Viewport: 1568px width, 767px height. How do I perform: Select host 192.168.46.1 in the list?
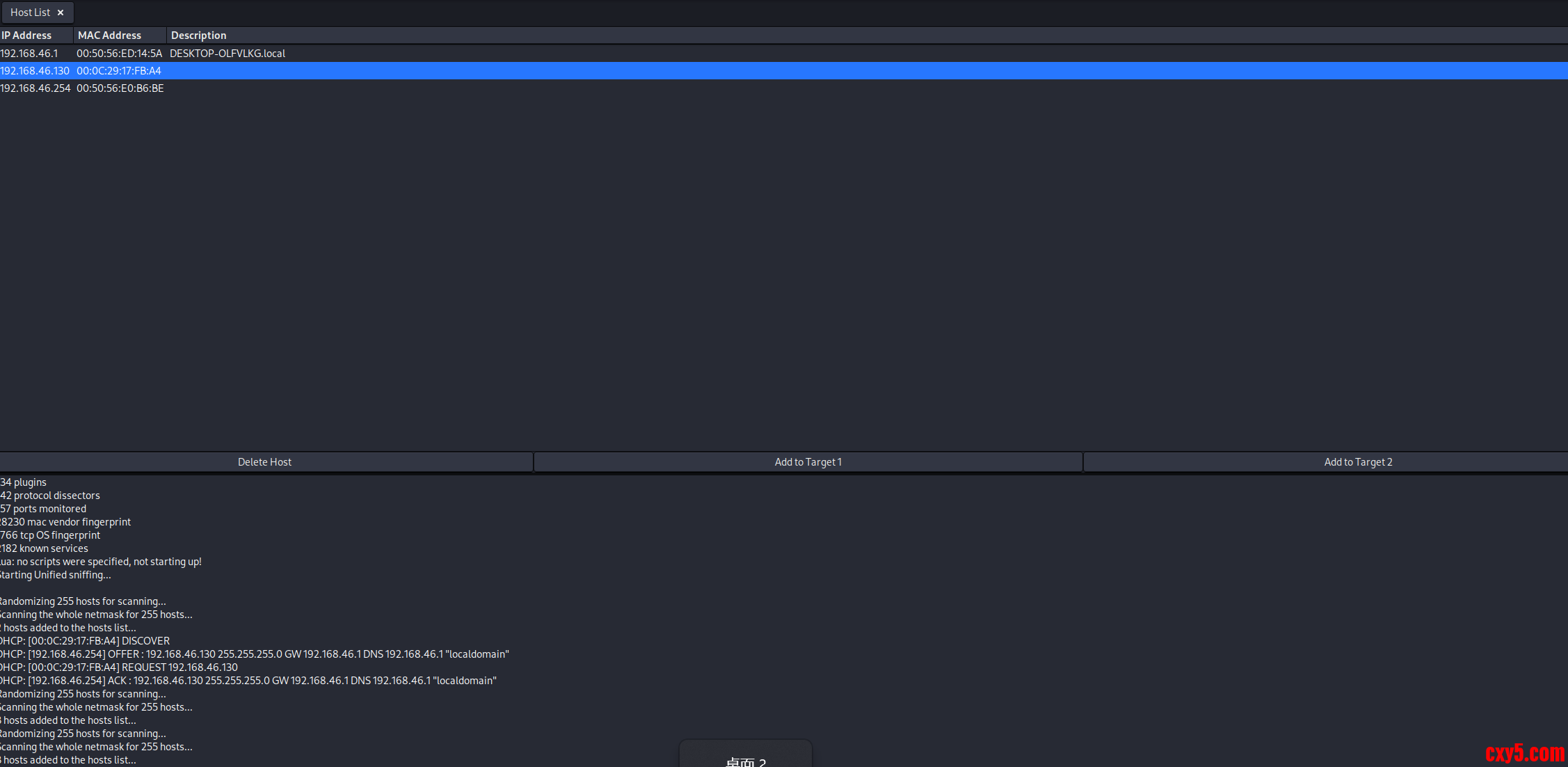point(29,54)
